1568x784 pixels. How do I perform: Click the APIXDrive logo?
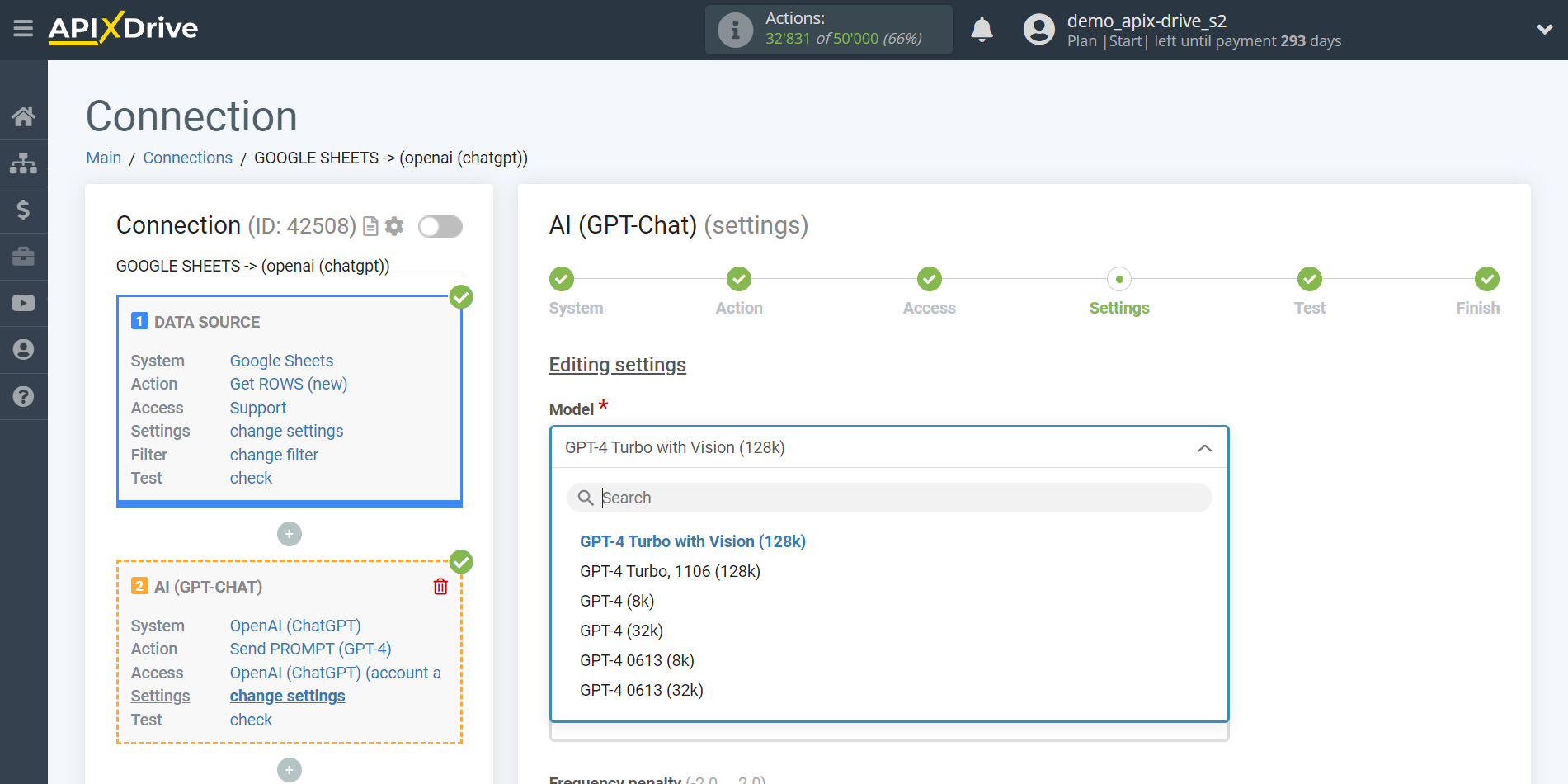tap(123, 28)
